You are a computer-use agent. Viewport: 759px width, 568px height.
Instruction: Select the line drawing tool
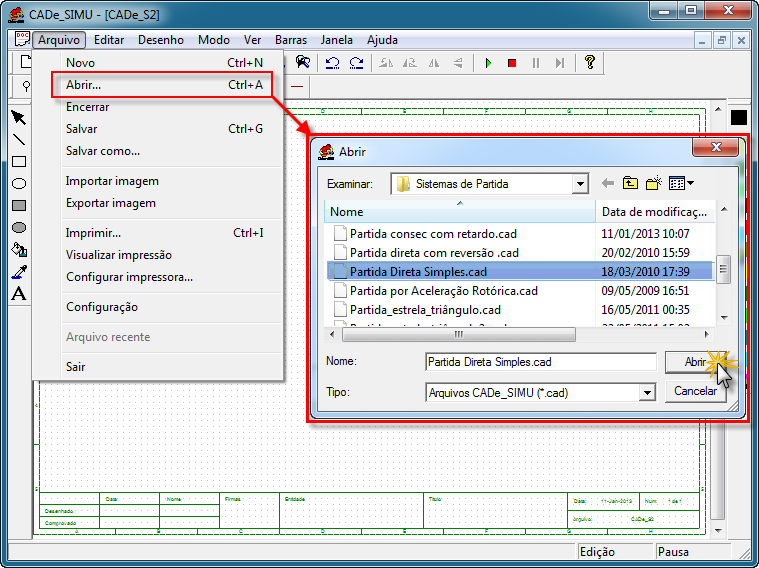[x=19, y=139]
